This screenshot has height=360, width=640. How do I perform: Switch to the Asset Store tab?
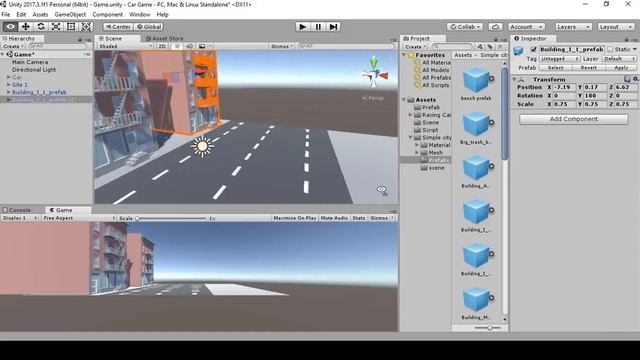[x=164, y=38]
